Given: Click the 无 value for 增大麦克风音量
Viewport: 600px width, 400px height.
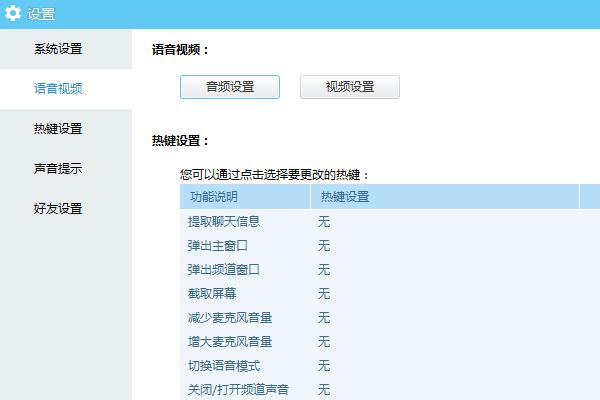Looking at the screenshot, I should click(x=324, y=341).
